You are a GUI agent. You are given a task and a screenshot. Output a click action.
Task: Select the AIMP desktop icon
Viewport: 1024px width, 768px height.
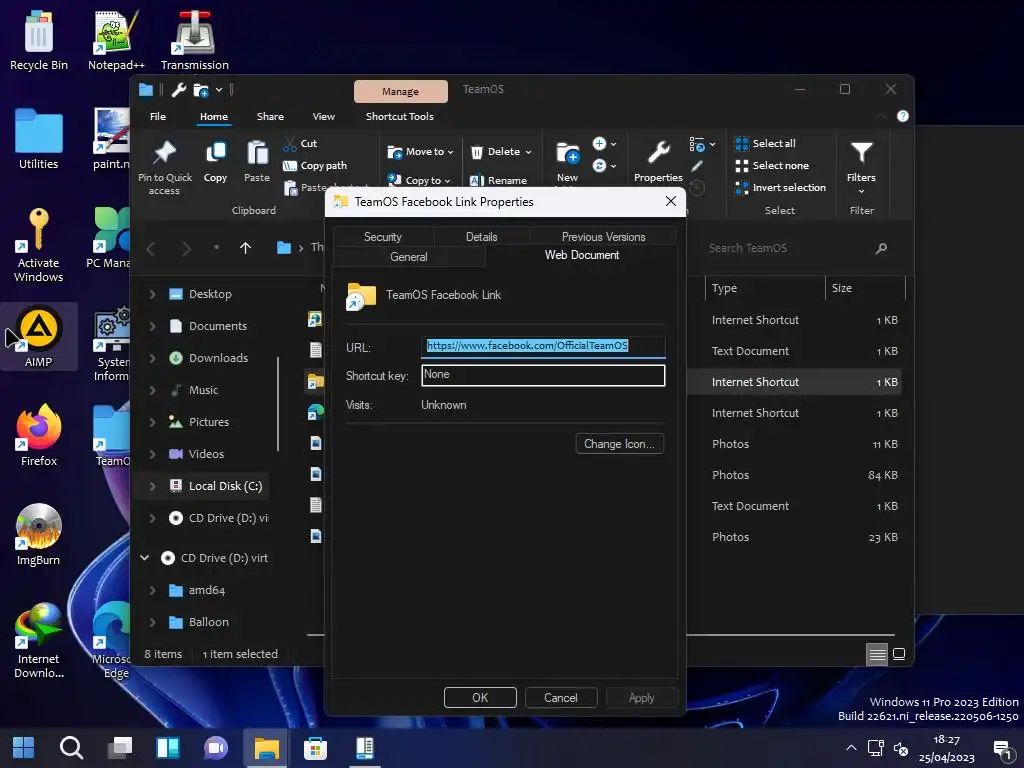39,336
